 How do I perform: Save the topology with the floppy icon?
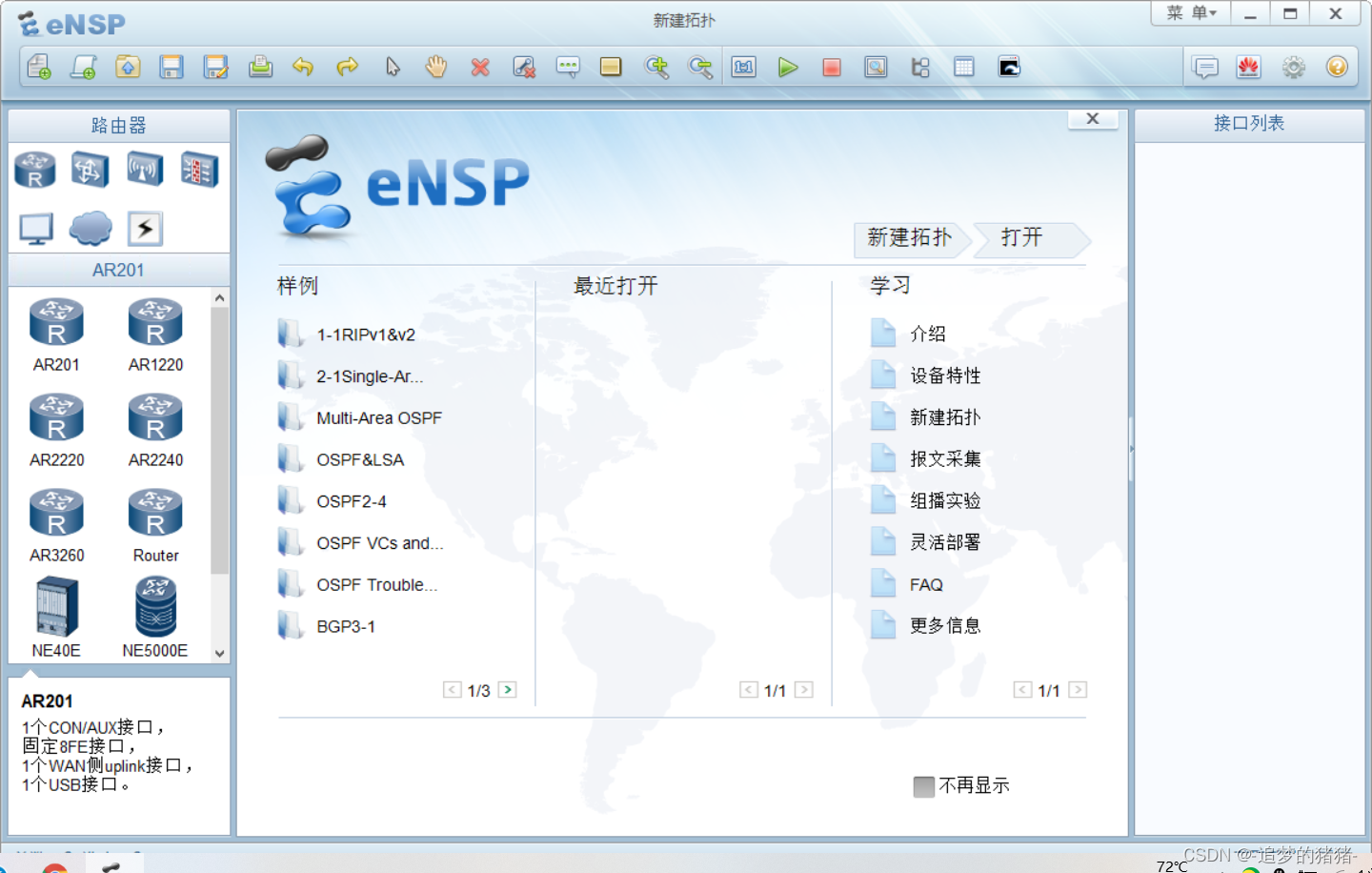point(171,67)
